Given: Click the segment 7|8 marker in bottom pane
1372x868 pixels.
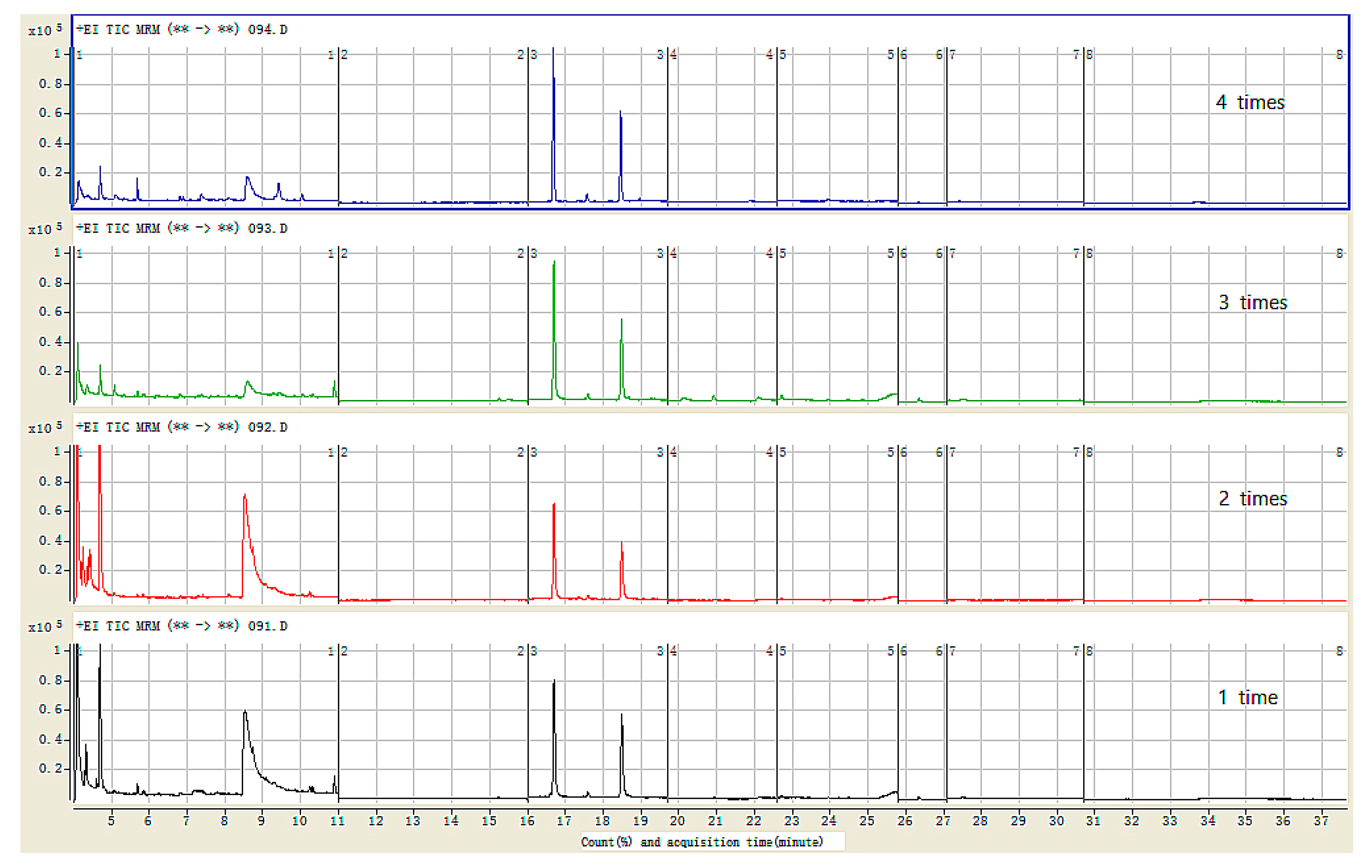Looking at the screenshot, I should point(1083,651).
